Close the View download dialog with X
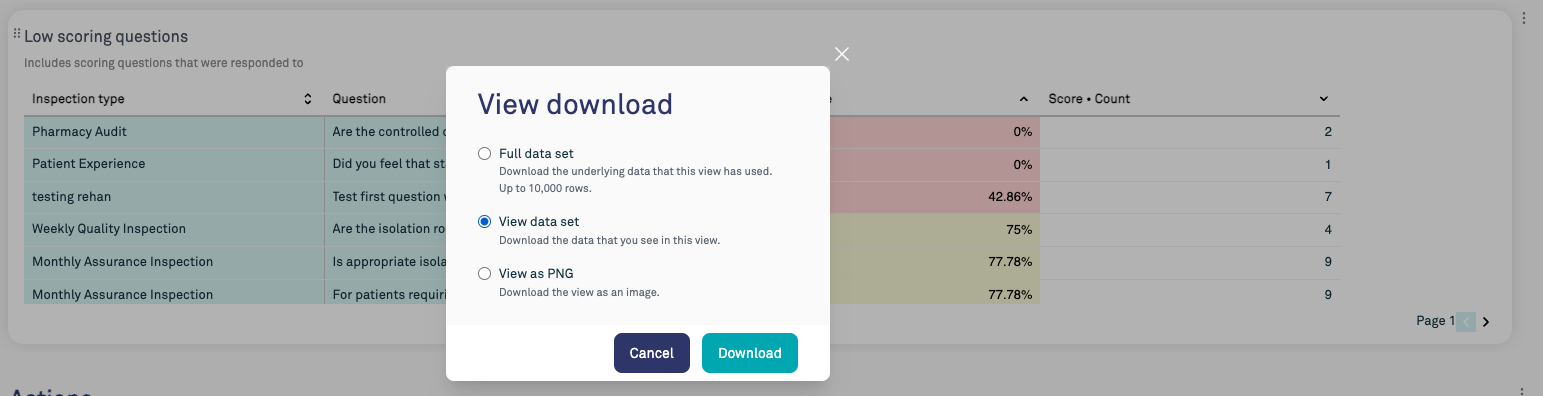 tap(842, 54)
